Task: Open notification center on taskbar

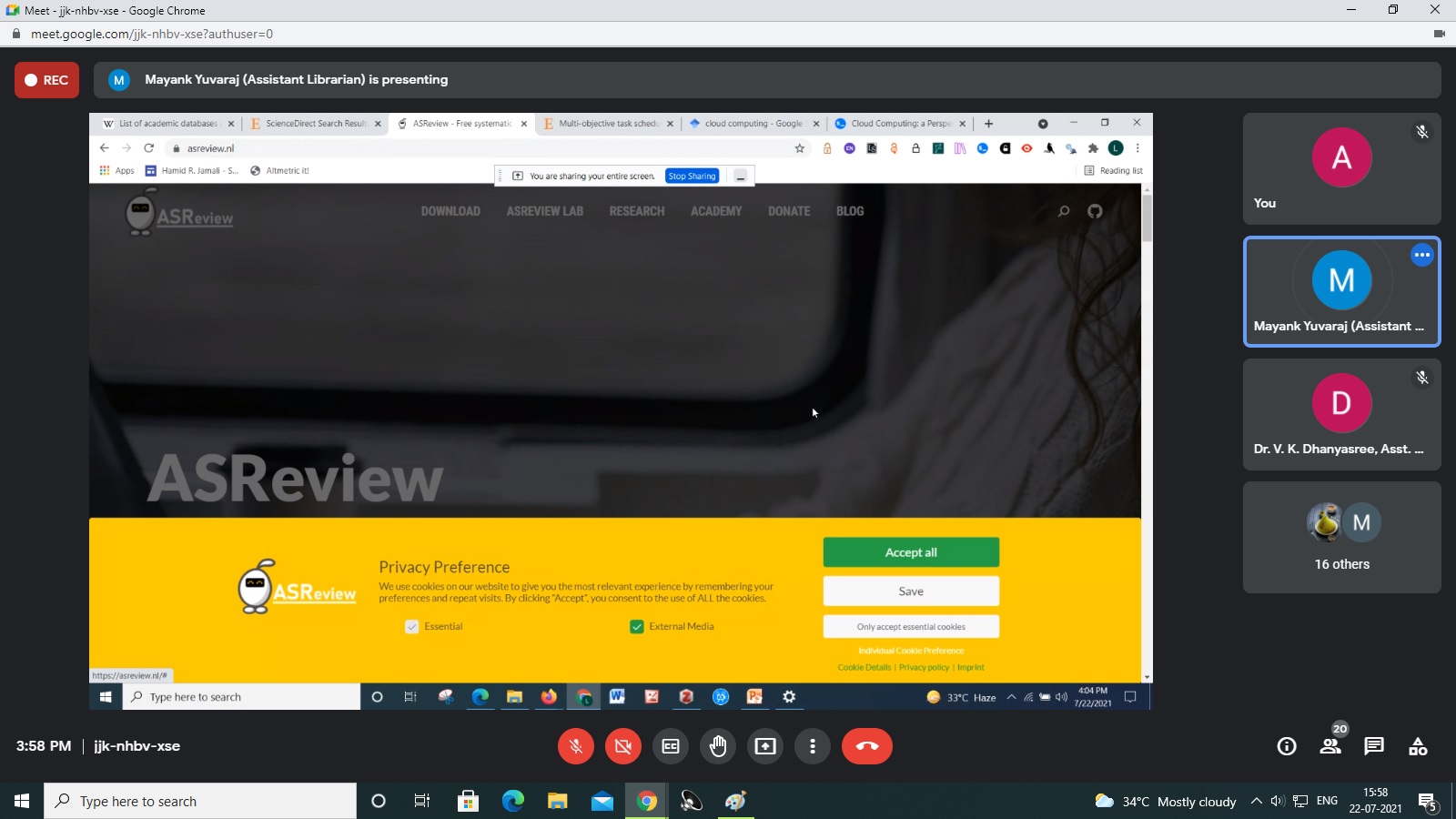Action: (x=1428, y=802)
